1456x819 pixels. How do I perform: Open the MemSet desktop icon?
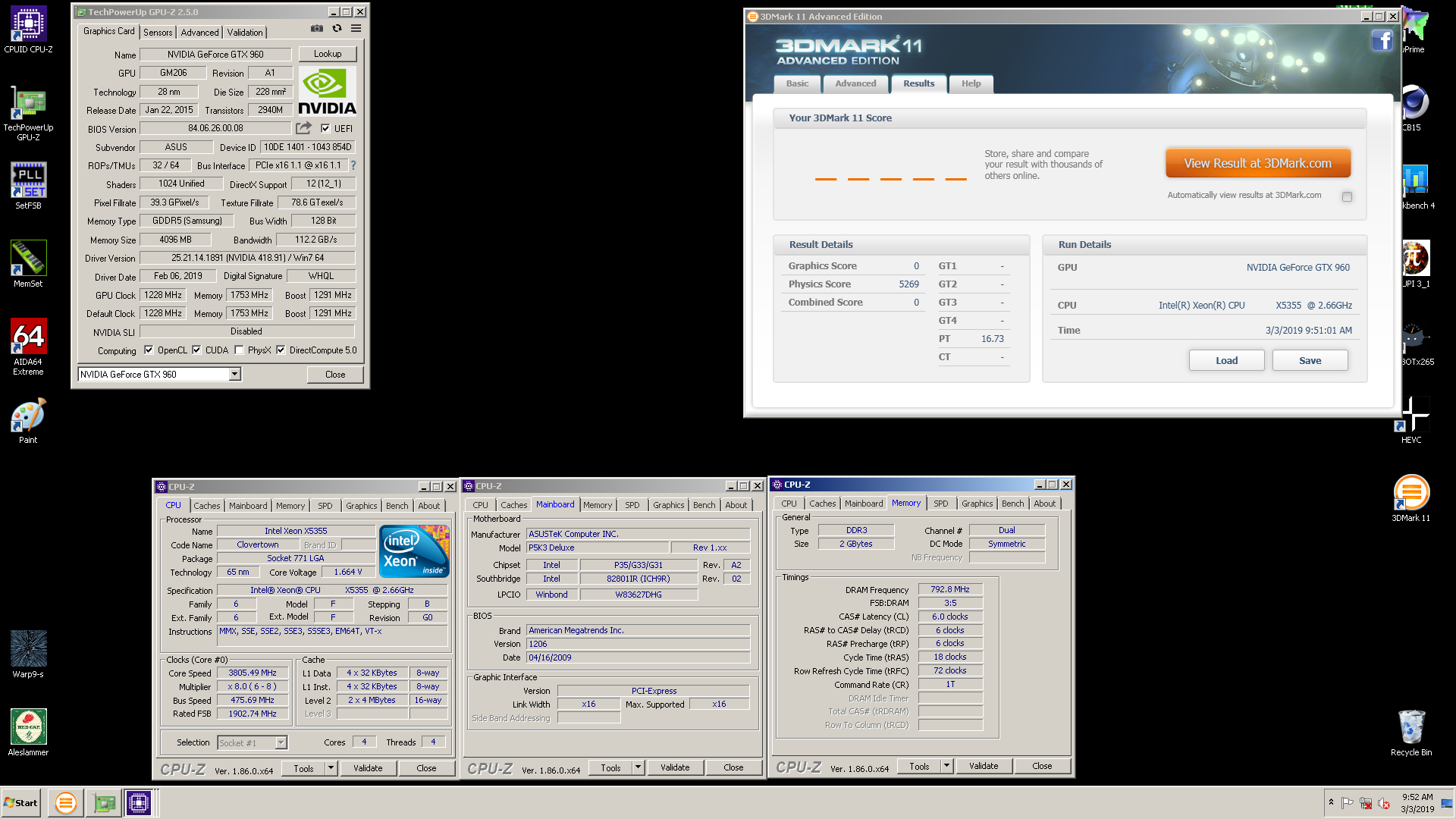coord(28,264)
